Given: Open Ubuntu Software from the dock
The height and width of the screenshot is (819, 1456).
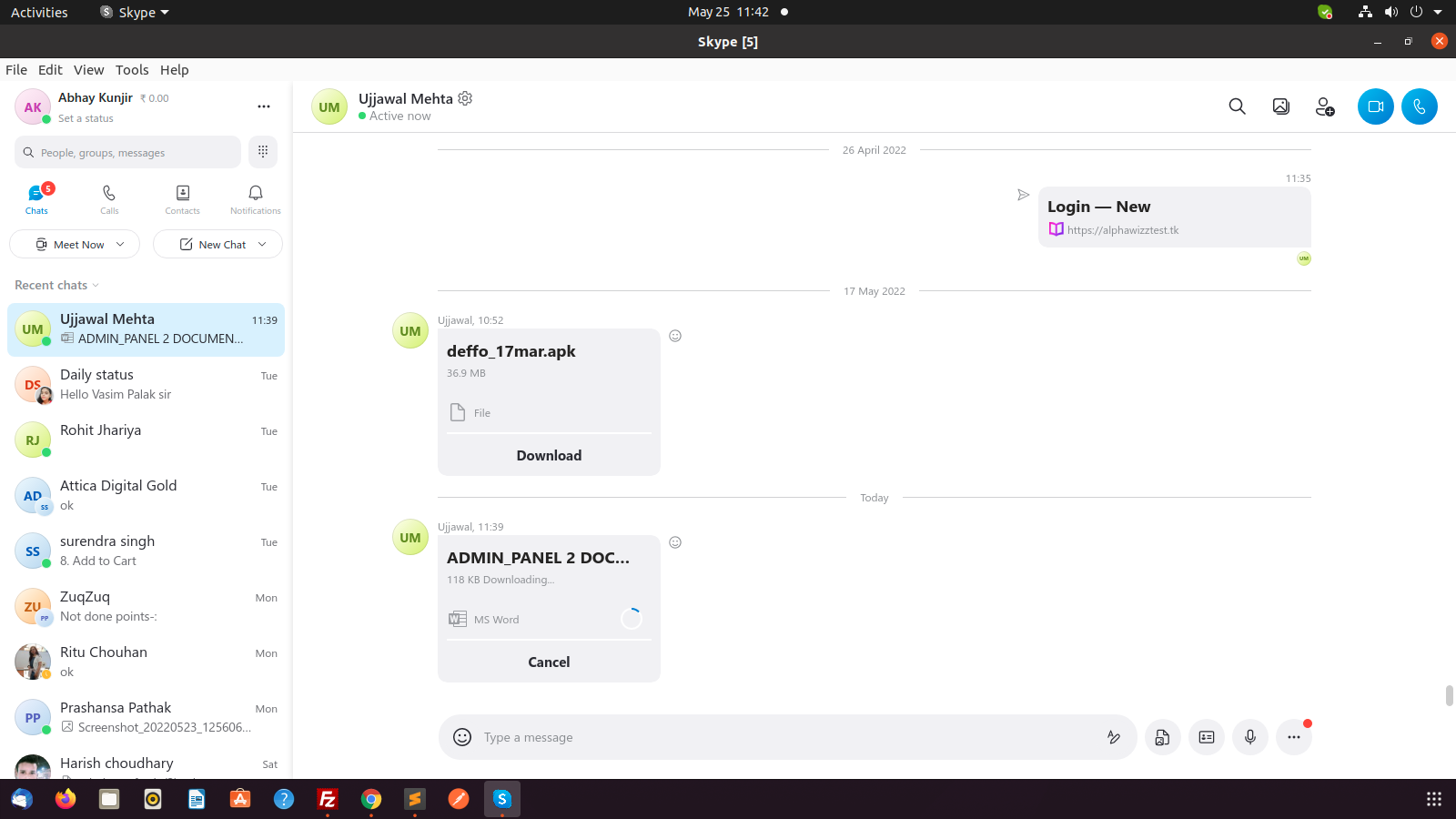Looking at the screenshot, I should tap(240, 799).
